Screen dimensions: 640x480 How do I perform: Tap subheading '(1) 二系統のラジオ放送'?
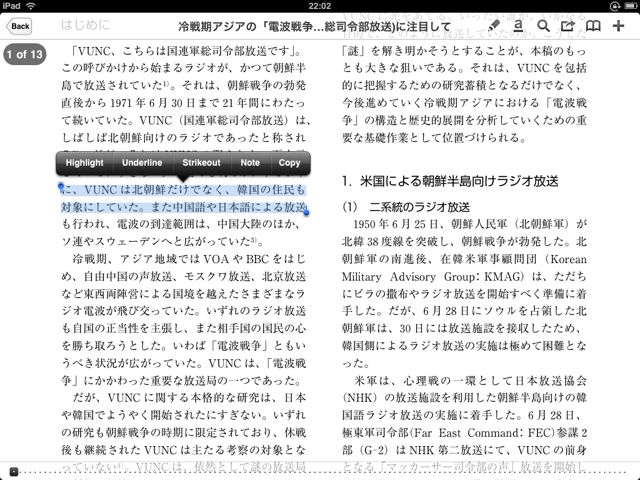pos(406,207)
